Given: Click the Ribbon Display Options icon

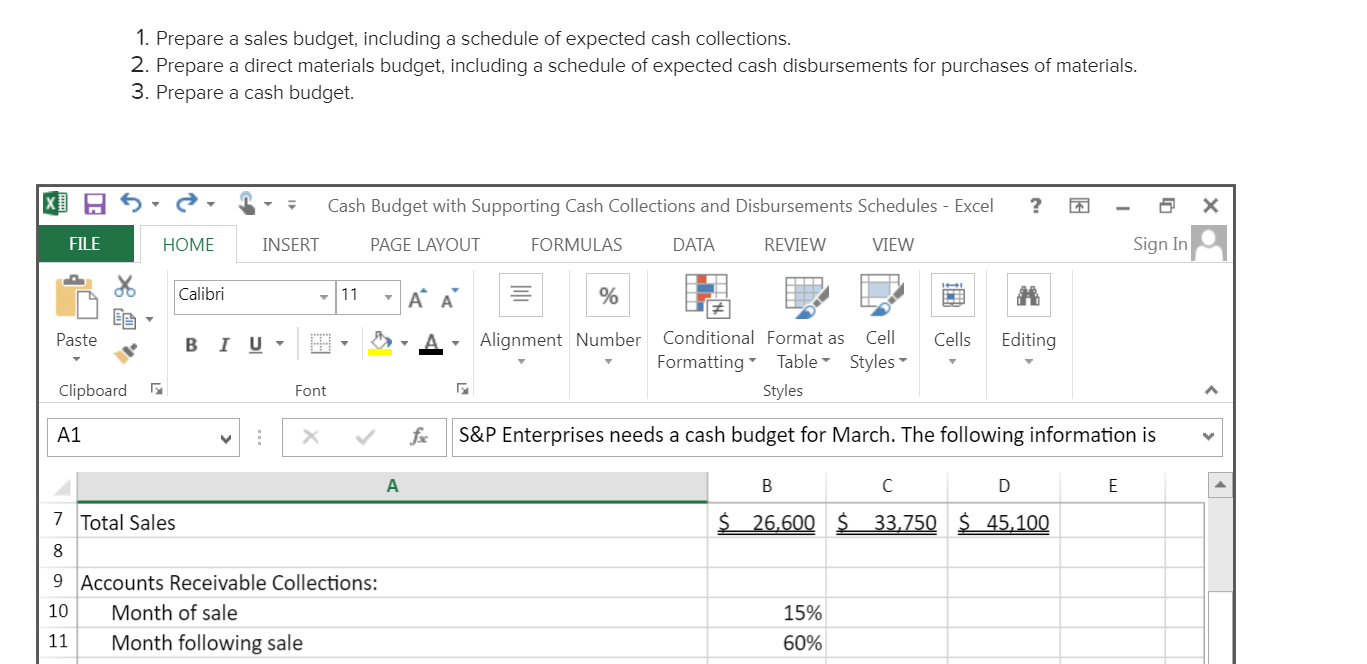Looking at the screenshot, I should 1079,206.
